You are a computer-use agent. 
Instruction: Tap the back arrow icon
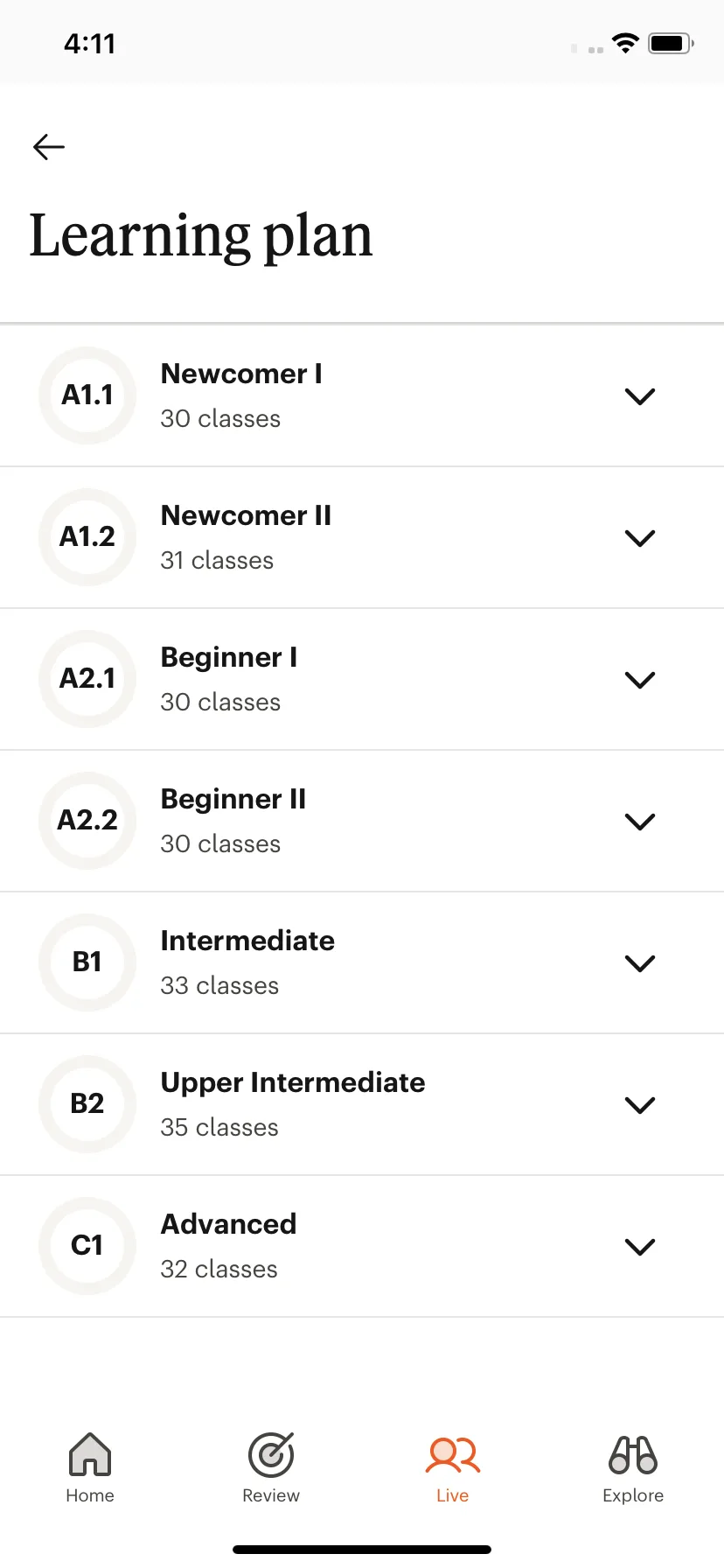[x=49, y=147]
